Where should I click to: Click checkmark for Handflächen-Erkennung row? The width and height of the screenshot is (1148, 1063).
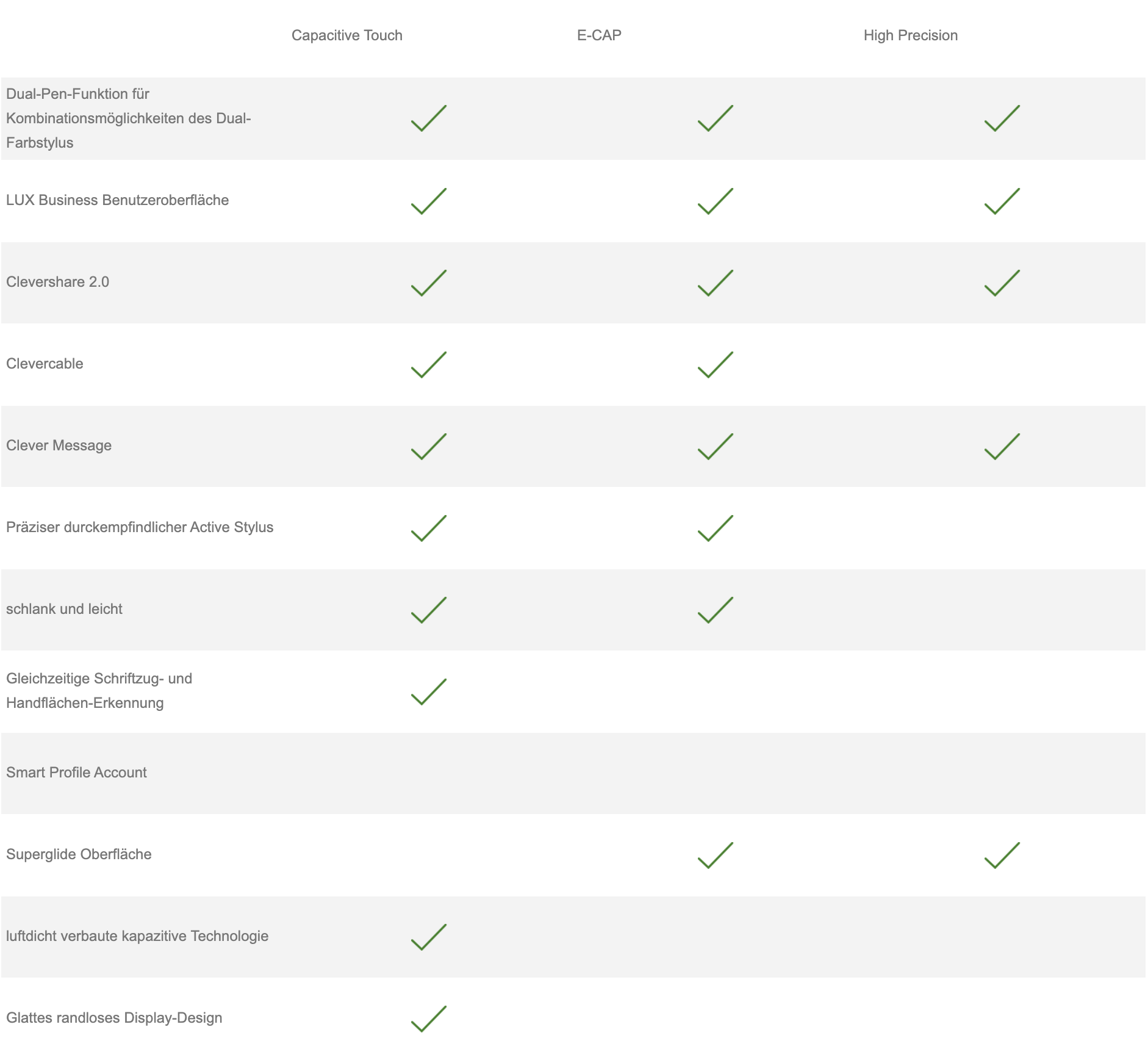point(429,692)
